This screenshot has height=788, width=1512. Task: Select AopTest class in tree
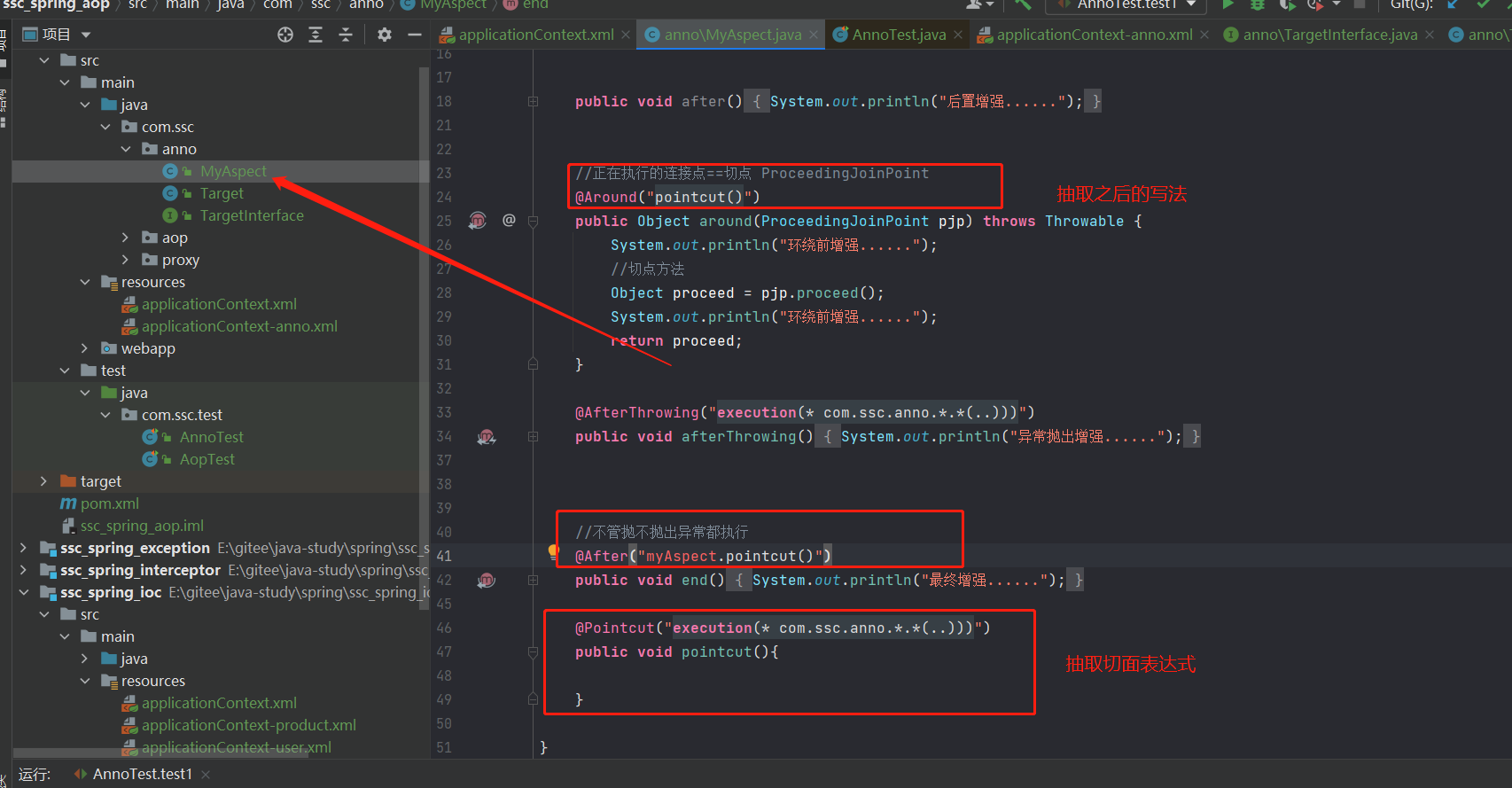pos(207,459)
